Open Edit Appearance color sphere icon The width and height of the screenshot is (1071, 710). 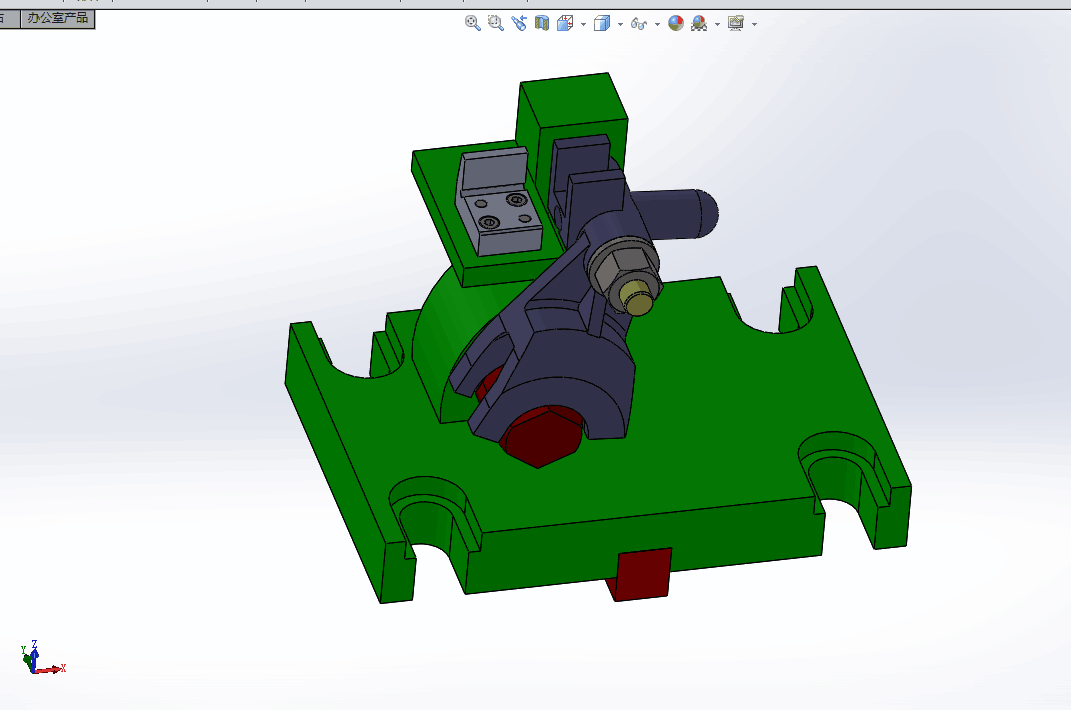coord(676,23)
